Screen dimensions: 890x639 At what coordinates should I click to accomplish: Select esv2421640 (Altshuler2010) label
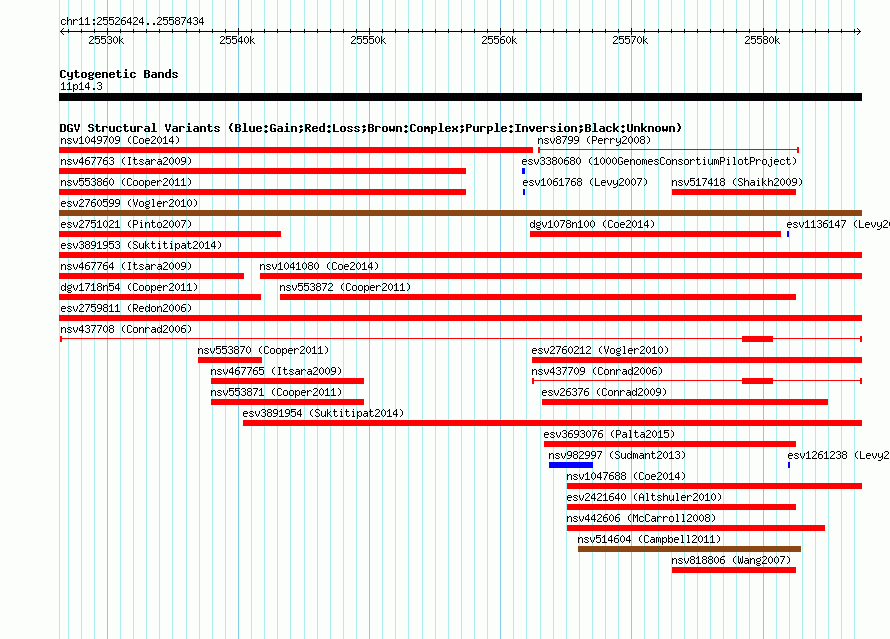point(644,497)
